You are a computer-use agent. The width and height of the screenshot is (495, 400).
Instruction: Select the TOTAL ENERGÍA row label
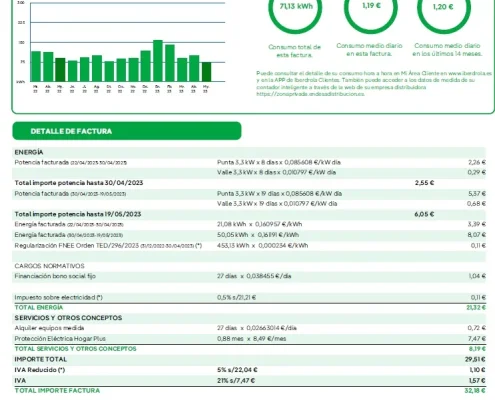39,307
